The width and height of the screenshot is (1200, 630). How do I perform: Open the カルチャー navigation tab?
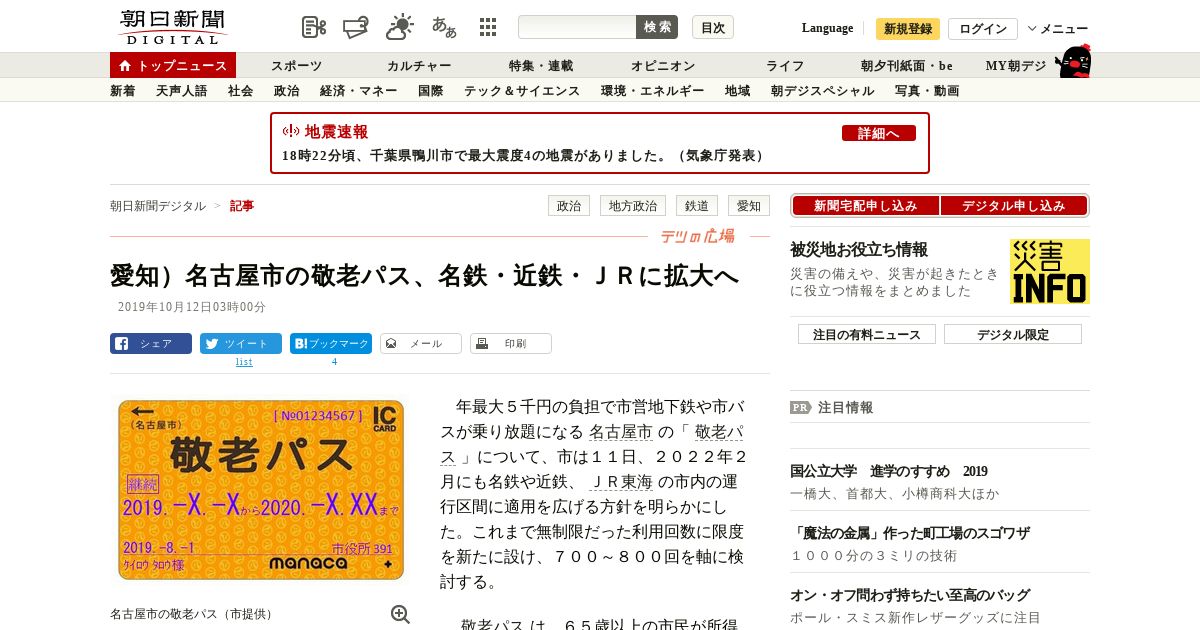[419, 66]
